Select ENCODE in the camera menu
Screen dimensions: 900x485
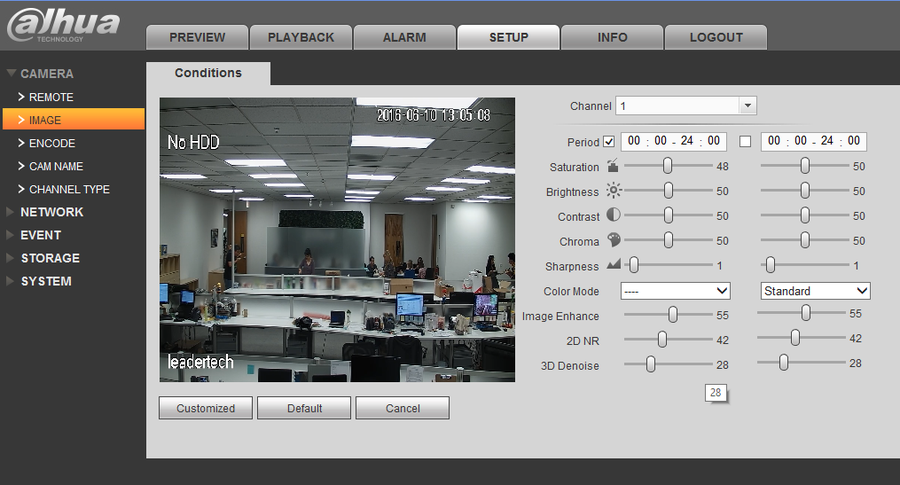click(52, 143)
